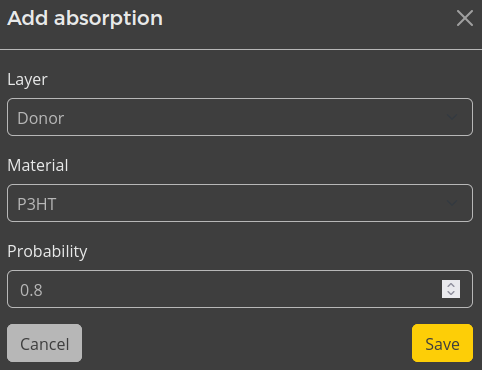Image resolution: width=482 pixels, height=370 pixels.
Task: Click the 0.8 value in Probability
Action: point(31,290)
